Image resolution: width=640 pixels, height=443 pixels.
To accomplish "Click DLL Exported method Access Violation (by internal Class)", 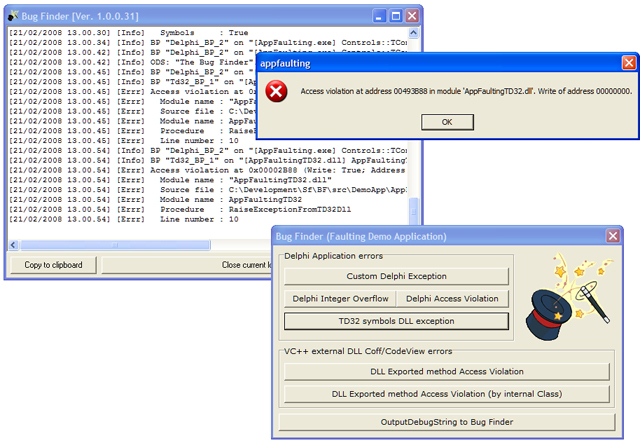I will click(447, 394).
